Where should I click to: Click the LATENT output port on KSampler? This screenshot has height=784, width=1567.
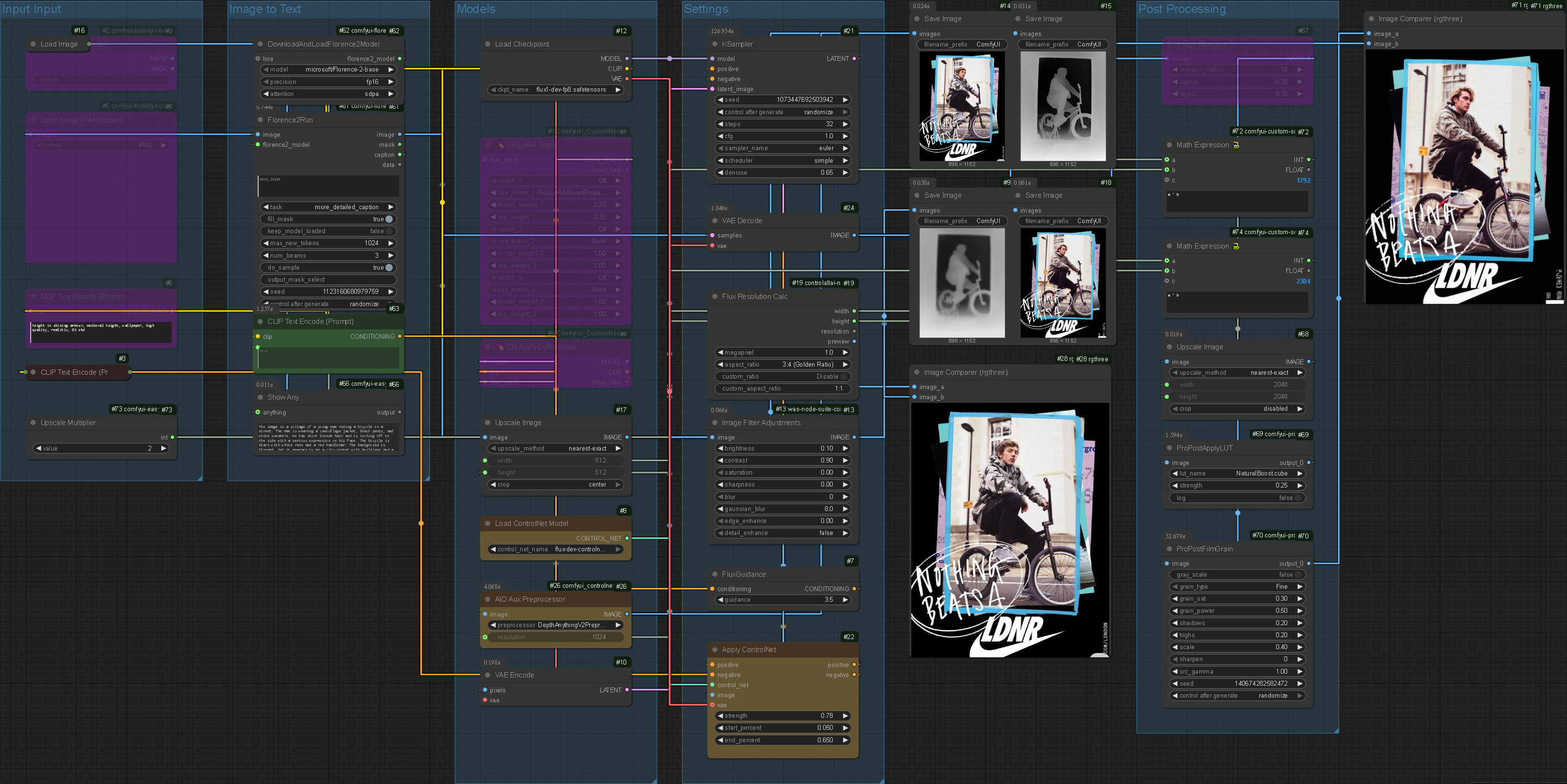pos(854,59)
